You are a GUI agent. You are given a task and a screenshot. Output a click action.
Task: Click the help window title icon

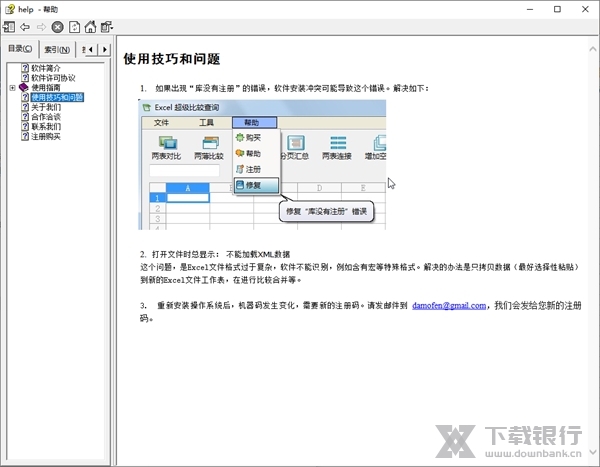(x=10, y=9)
